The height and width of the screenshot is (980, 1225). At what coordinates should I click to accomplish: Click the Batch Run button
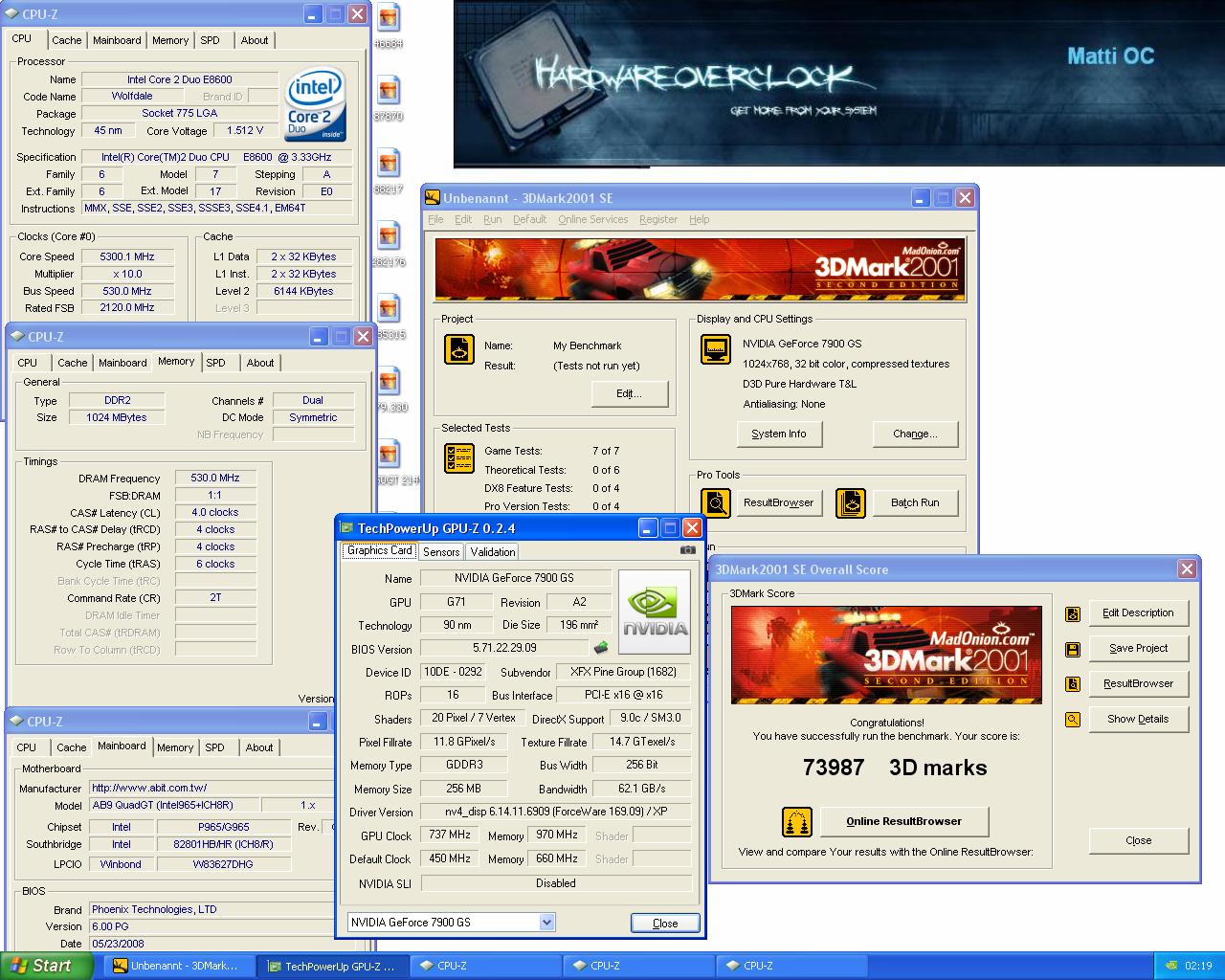(x=915, y=502)
